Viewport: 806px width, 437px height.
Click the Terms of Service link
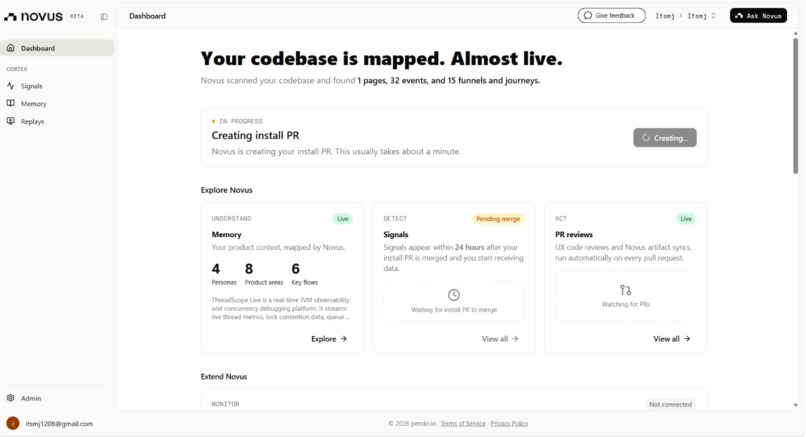463,424
